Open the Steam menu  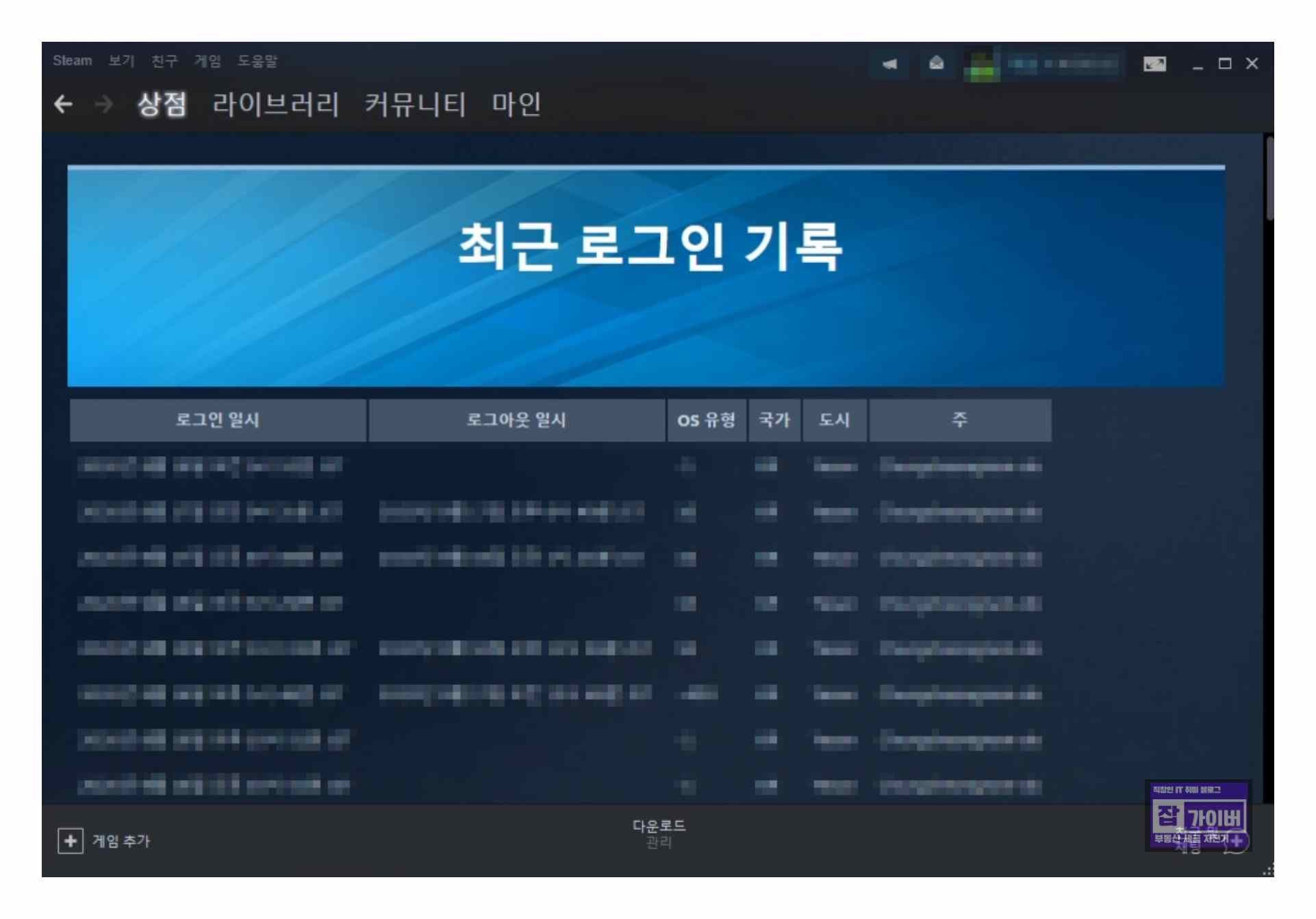tap(72, 61)
